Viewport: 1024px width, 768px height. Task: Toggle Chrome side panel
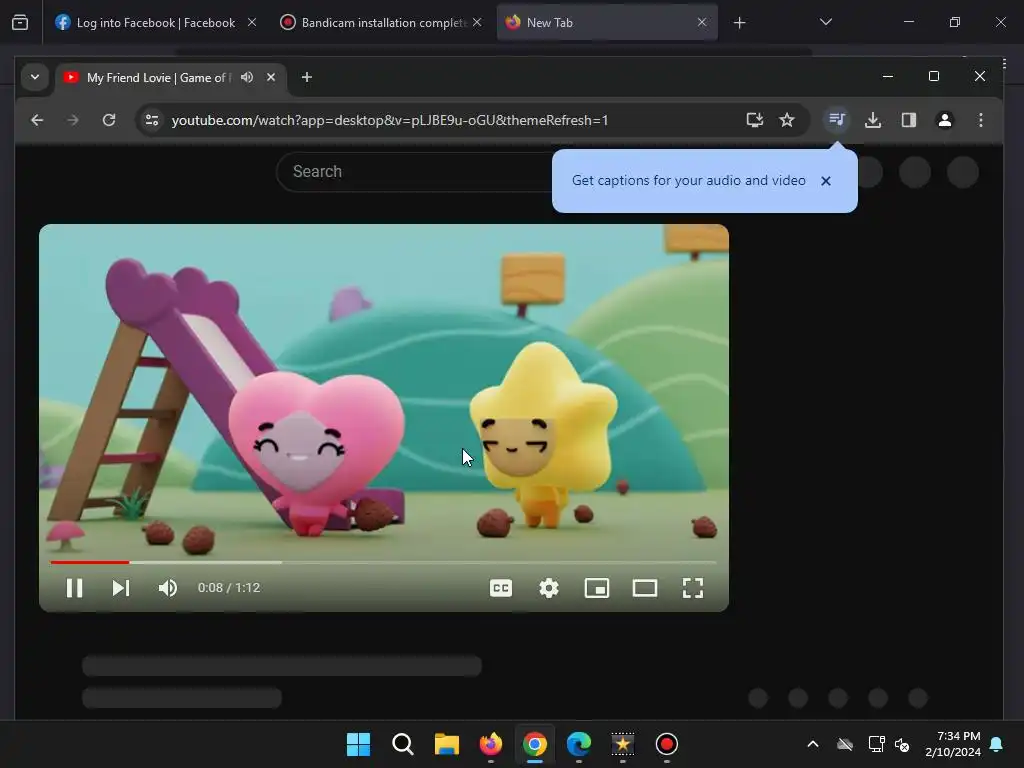pos(908,120)
